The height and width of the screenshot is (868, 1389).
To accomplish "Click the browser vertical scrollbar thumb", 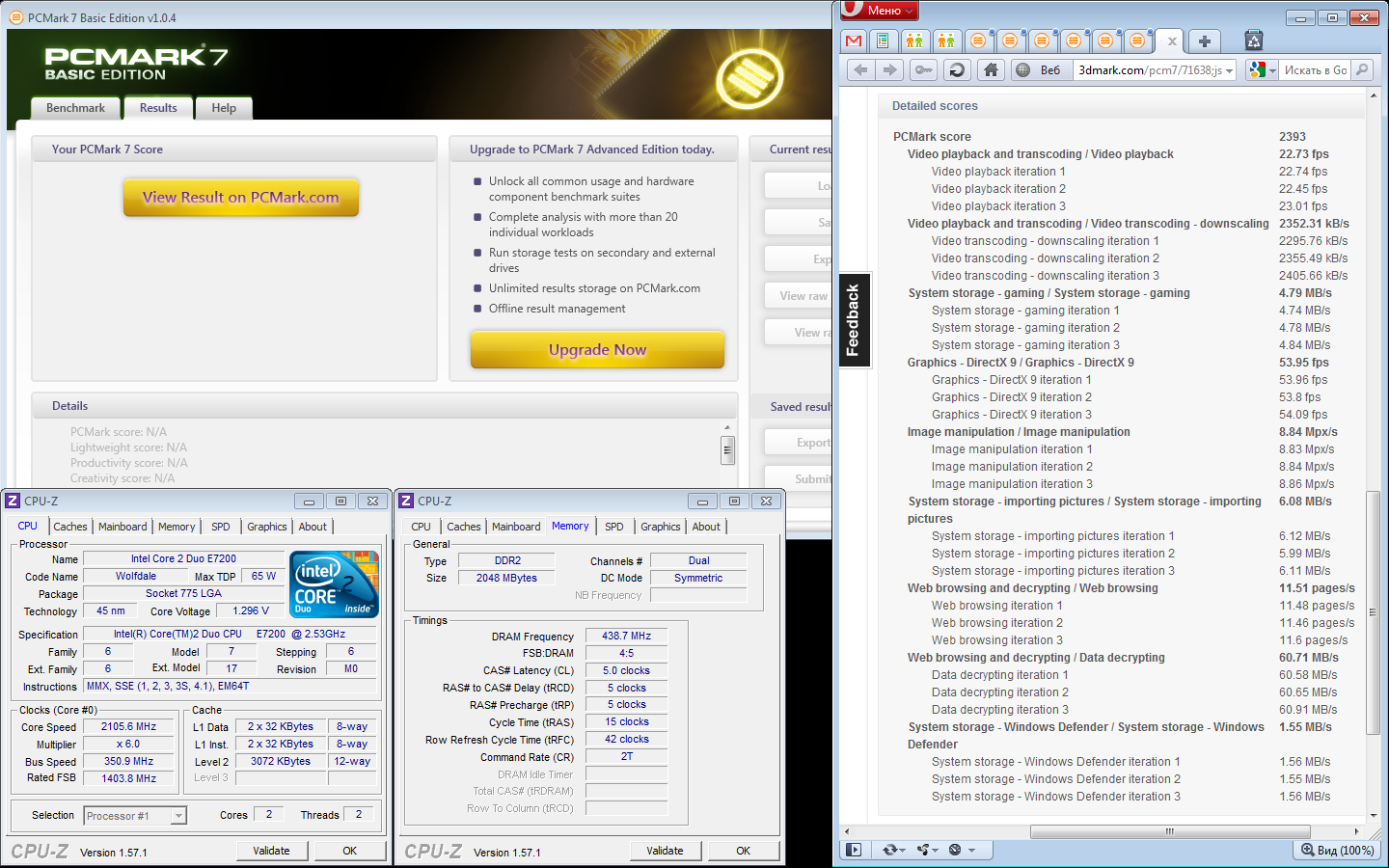I will tap(1372, 613).
